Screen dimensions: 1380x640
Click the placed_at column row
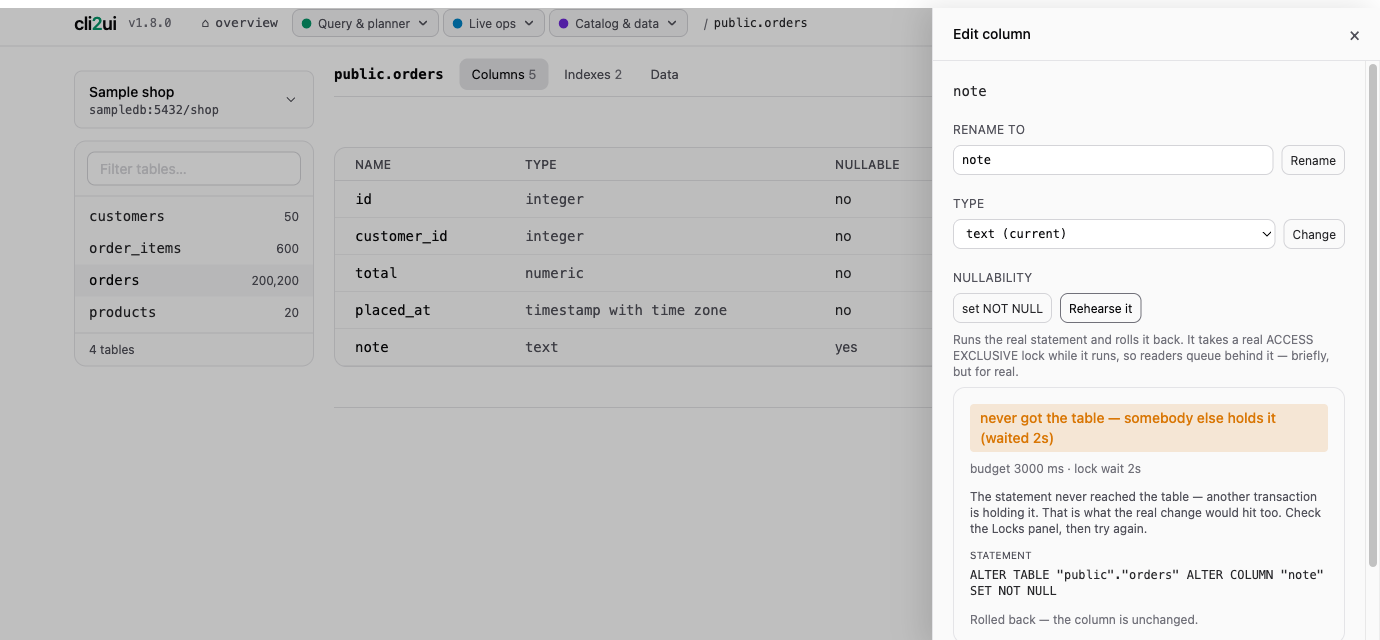(x=633, y=310)
